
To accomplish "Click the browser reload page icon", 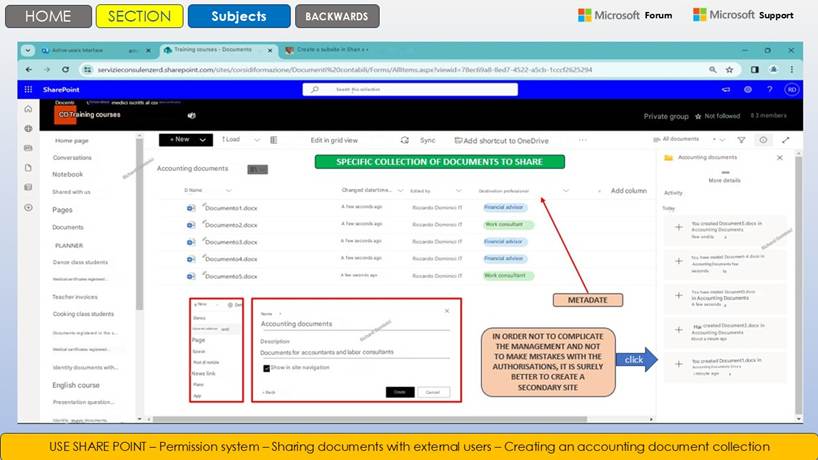I will [x=66, y=70].
